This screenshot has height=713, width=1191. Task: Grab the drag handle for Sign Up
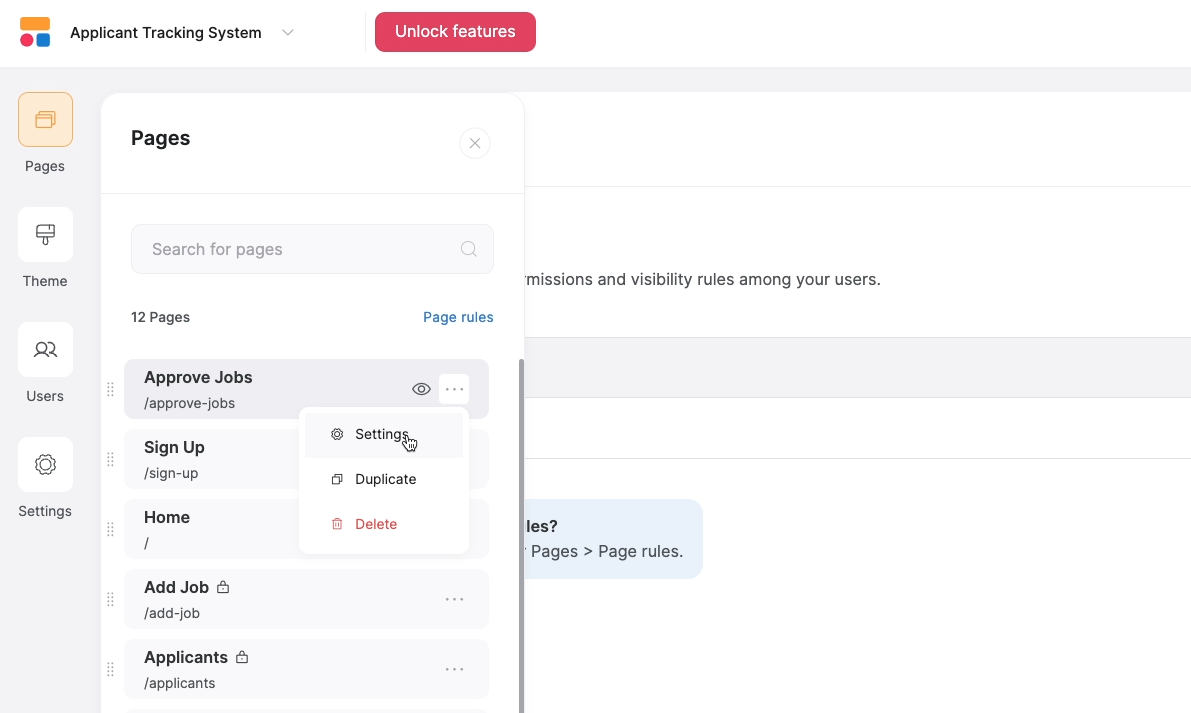click(110, 459)
